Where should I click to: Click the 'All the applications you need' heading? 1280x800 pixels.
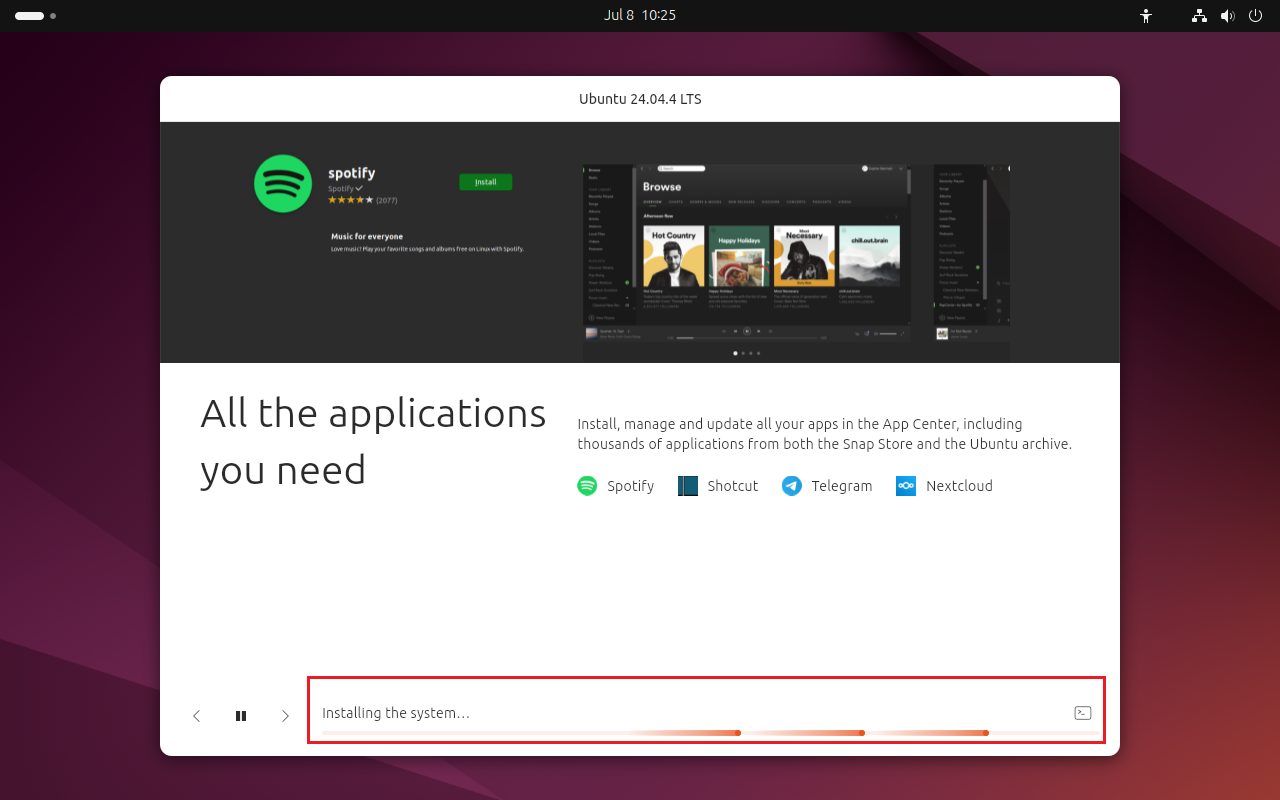[373, 441]
